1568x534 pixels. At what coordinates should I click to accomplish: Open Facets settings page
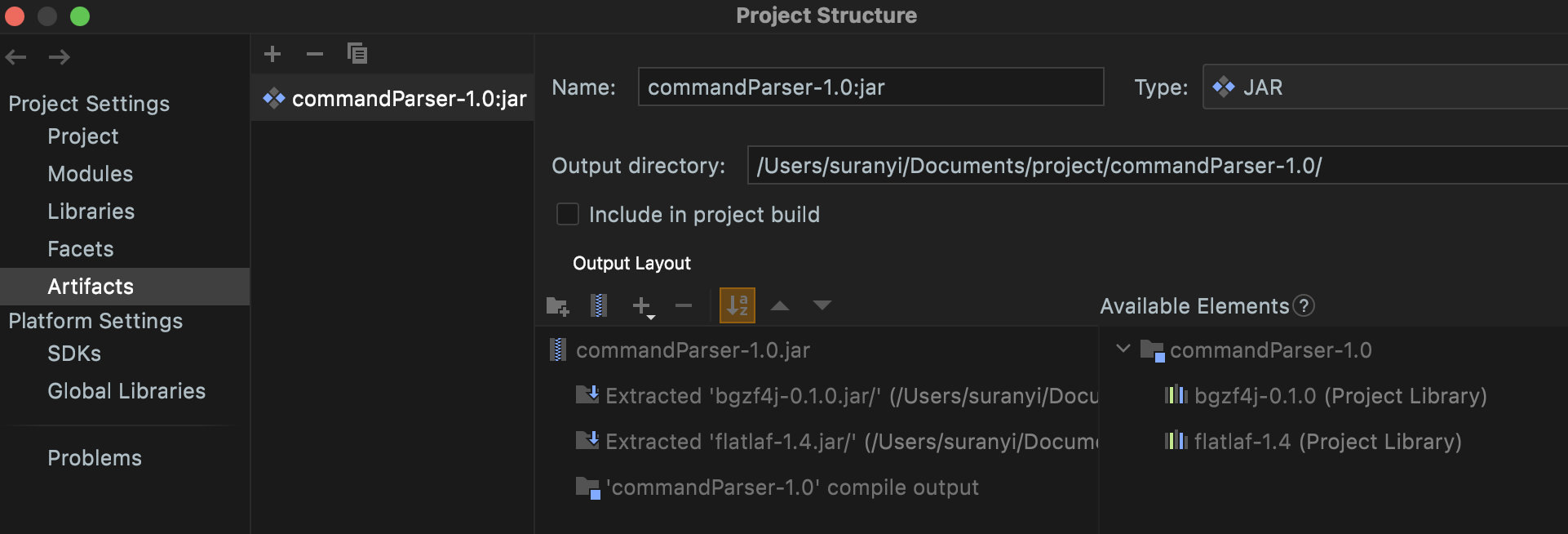[81, 249]
